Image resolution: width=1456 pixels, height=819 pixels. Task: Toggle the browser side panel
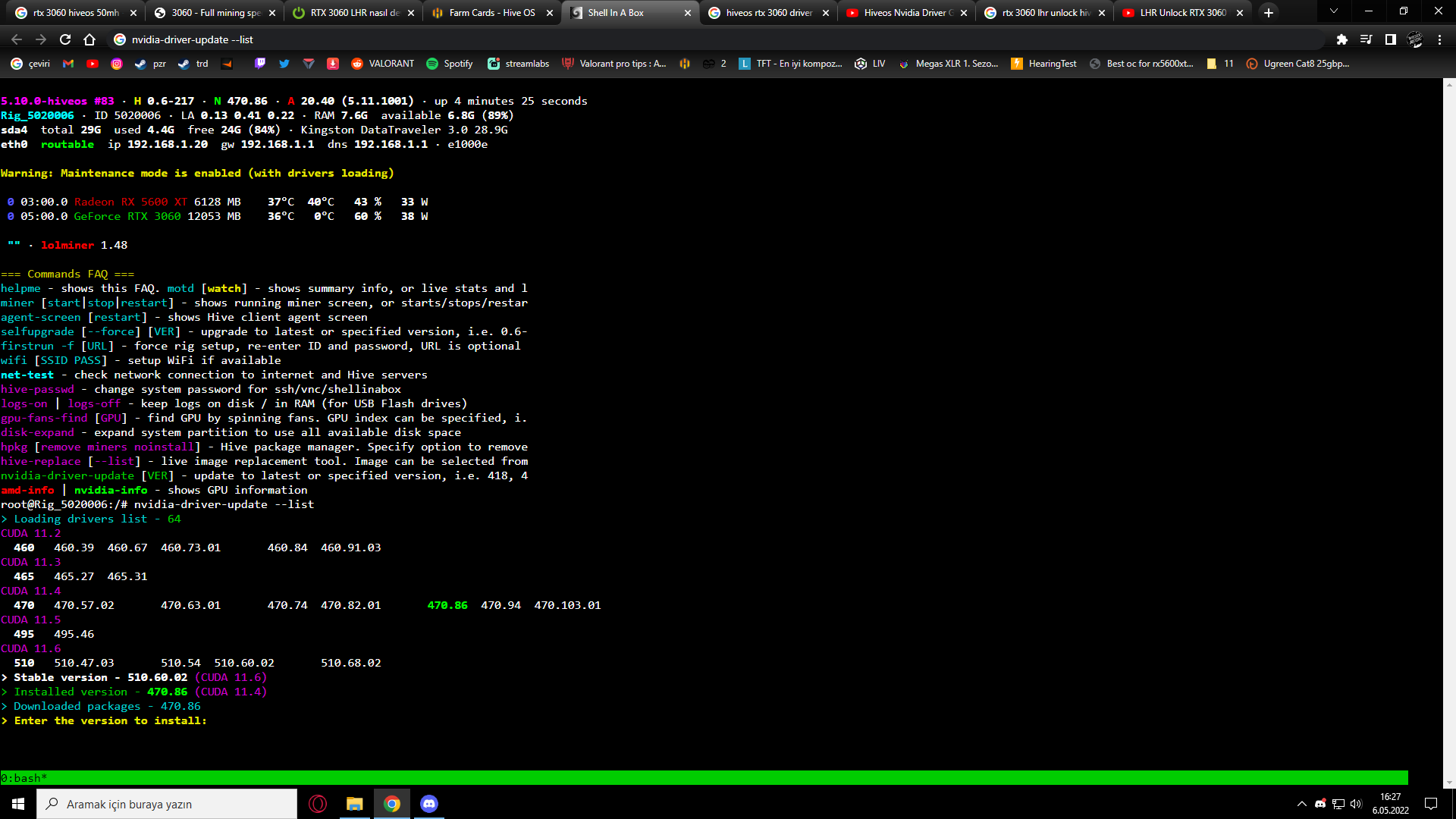(1390, 39)
